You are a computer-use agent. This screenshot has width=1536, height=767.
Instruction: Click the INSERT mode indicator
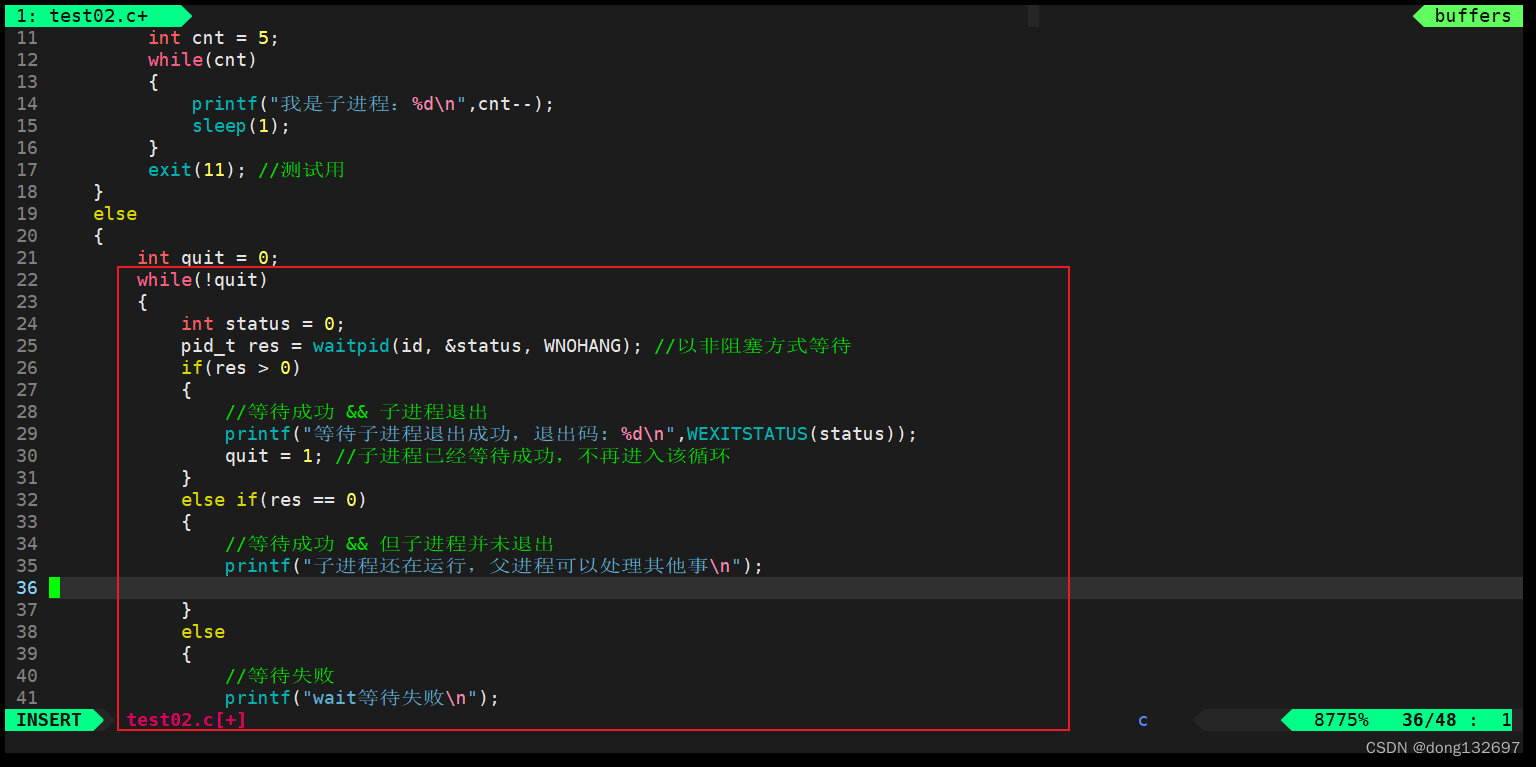tap(49, 719)
